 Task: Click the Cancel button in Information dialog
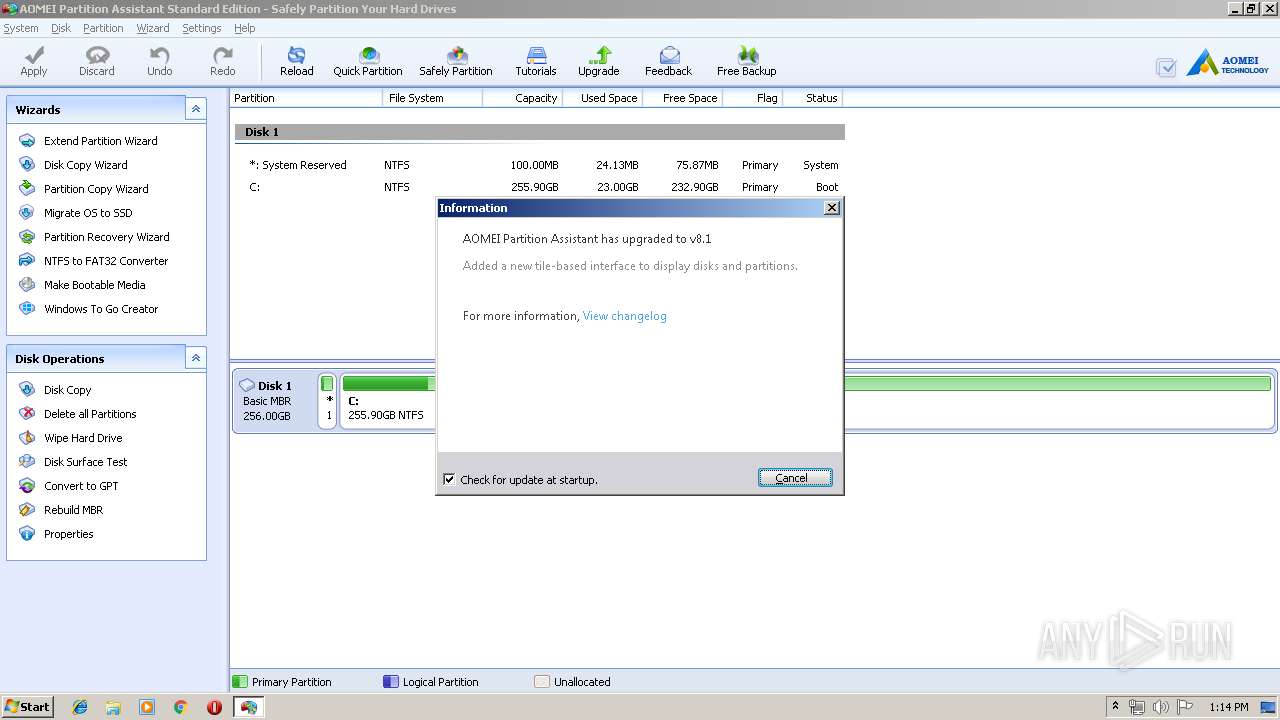tap(795, 478)
